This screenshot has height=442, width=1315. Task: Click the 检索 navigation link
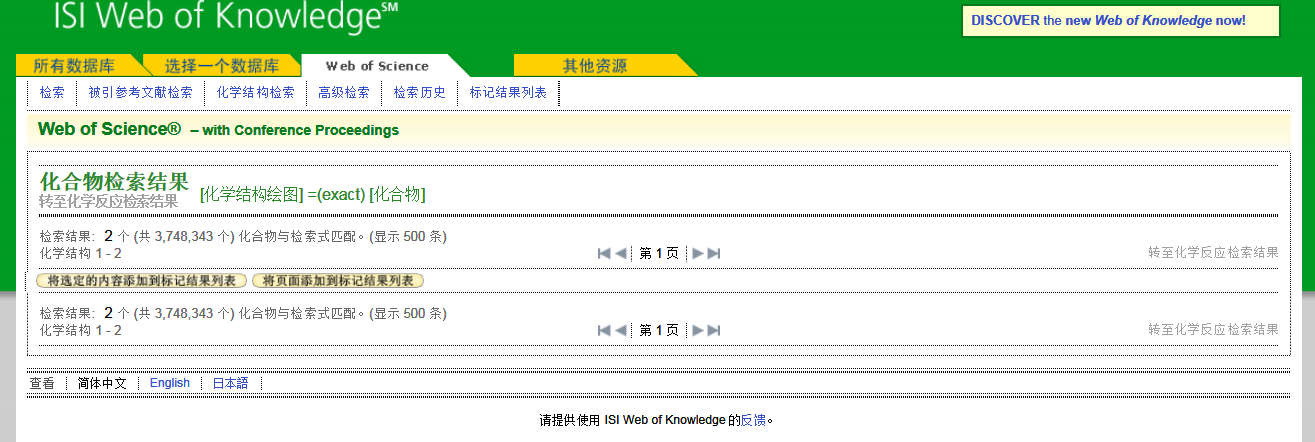tap(52, 92)
